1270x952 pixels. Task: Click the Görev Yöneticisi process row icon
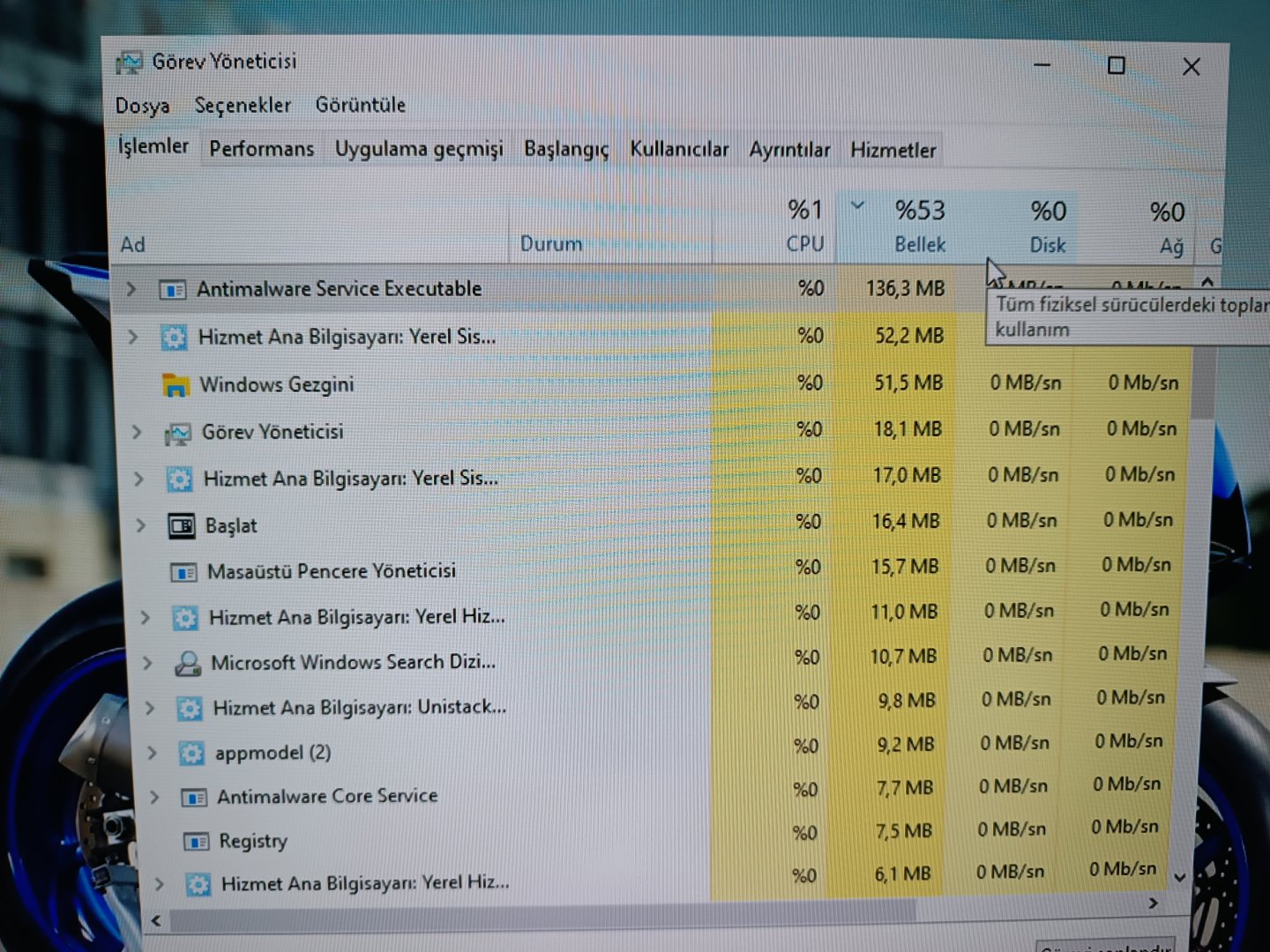[x=177, y=433]
